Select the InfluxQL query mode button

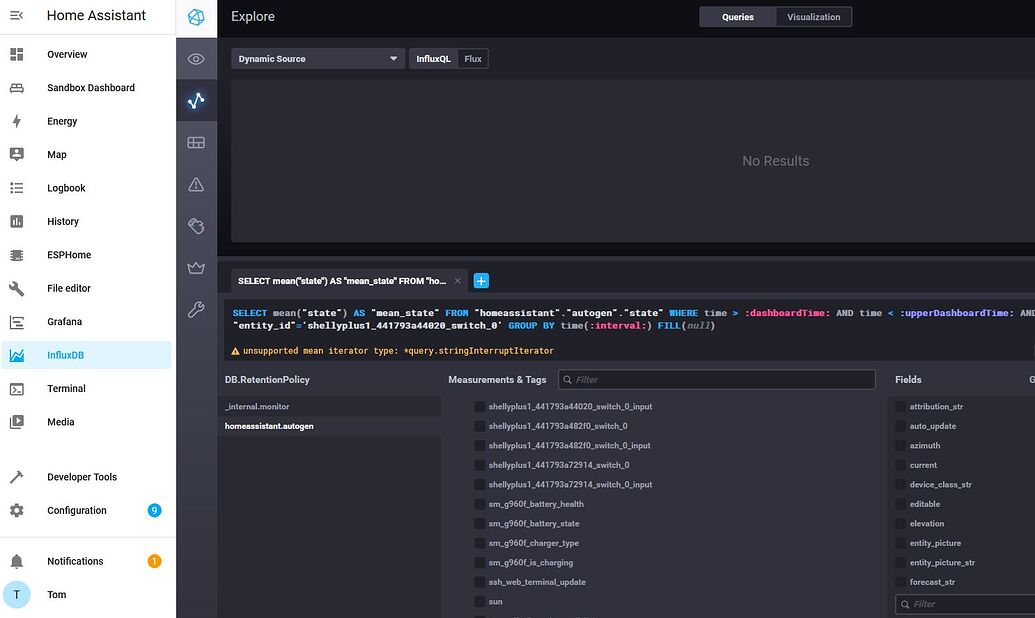pyautogui.click(x=432, y=58)
